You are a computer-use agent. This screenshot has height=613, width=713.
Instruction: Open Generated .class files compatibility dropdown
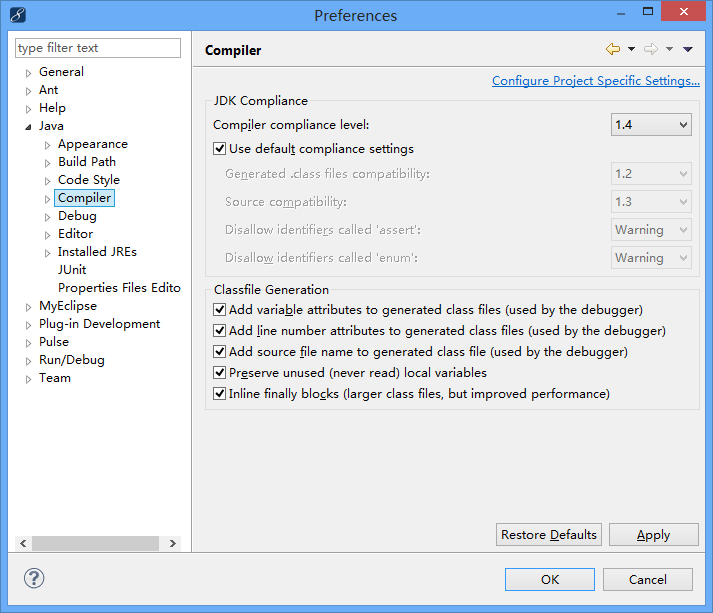tap(651, 174)
